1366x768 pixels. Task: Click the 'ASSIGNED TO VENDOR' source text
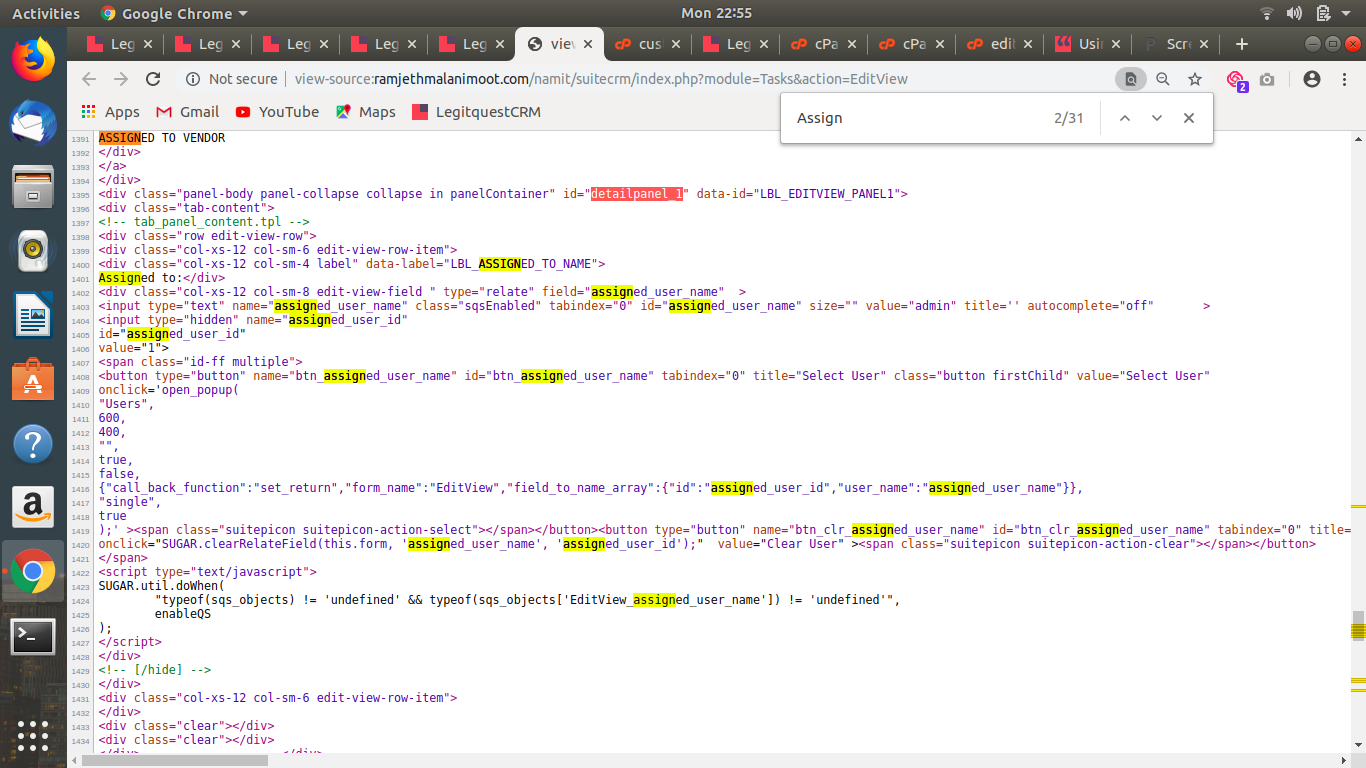(x=162, y=138)
